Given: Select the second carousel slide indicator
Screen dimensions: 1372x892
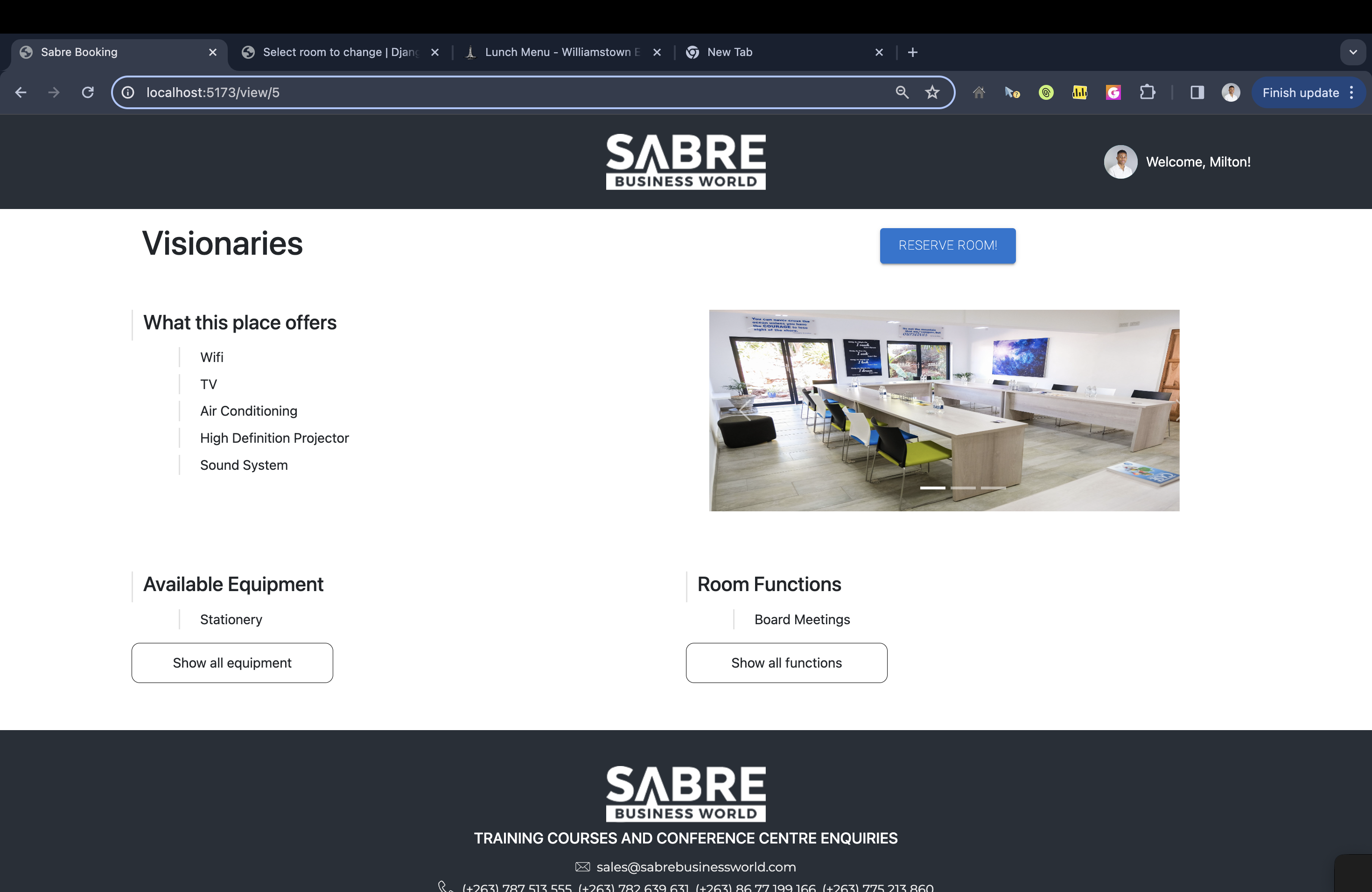Looking at the screenshot, I should click(963, 488).
